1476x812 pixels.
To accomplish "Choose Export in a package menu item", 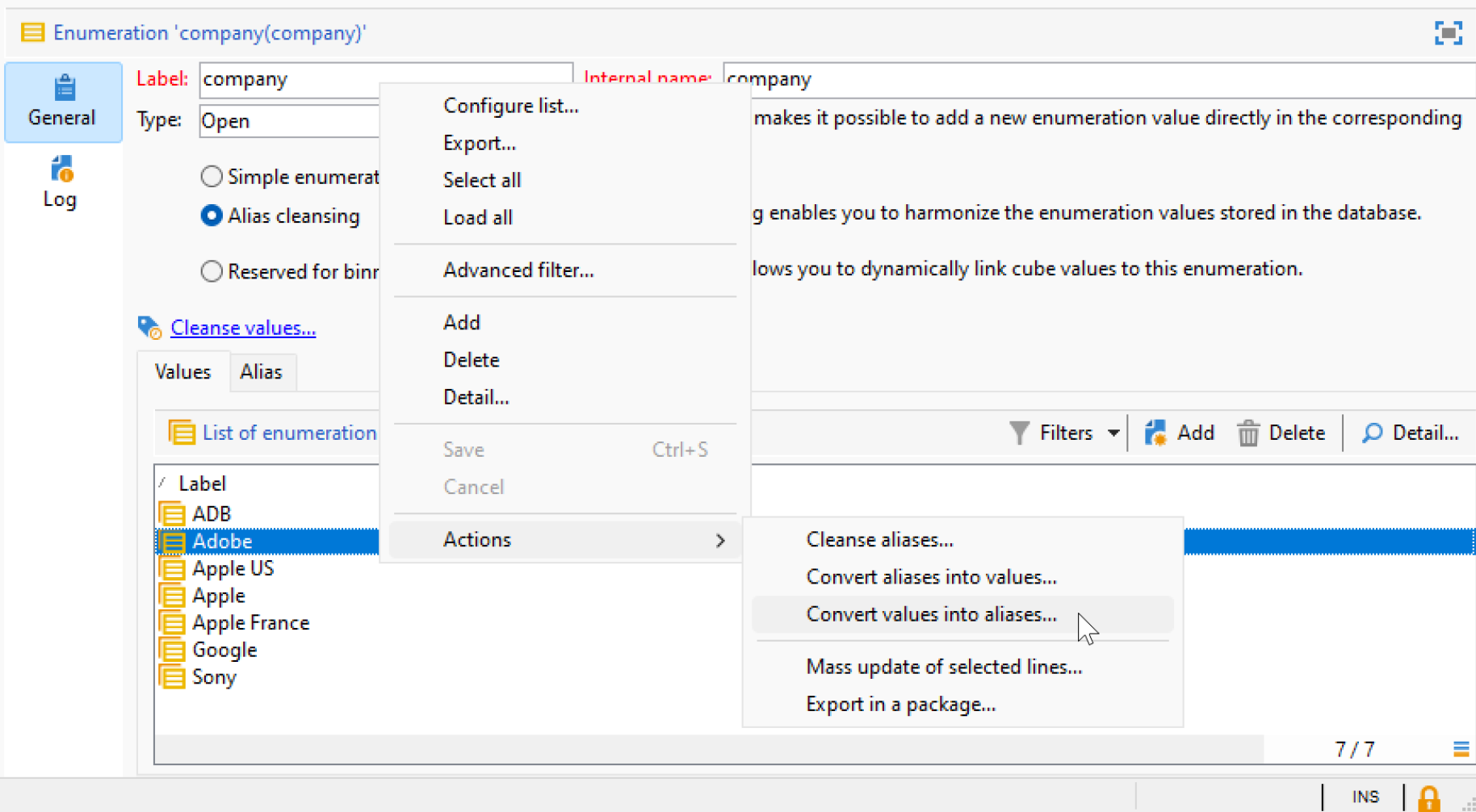I will [900, 705].
